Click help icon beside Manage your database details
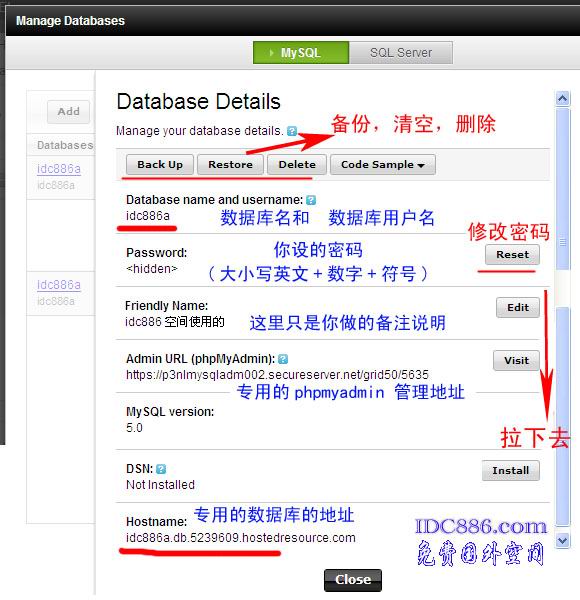Viewport: 580px width, 600px height. coord(292,131)
